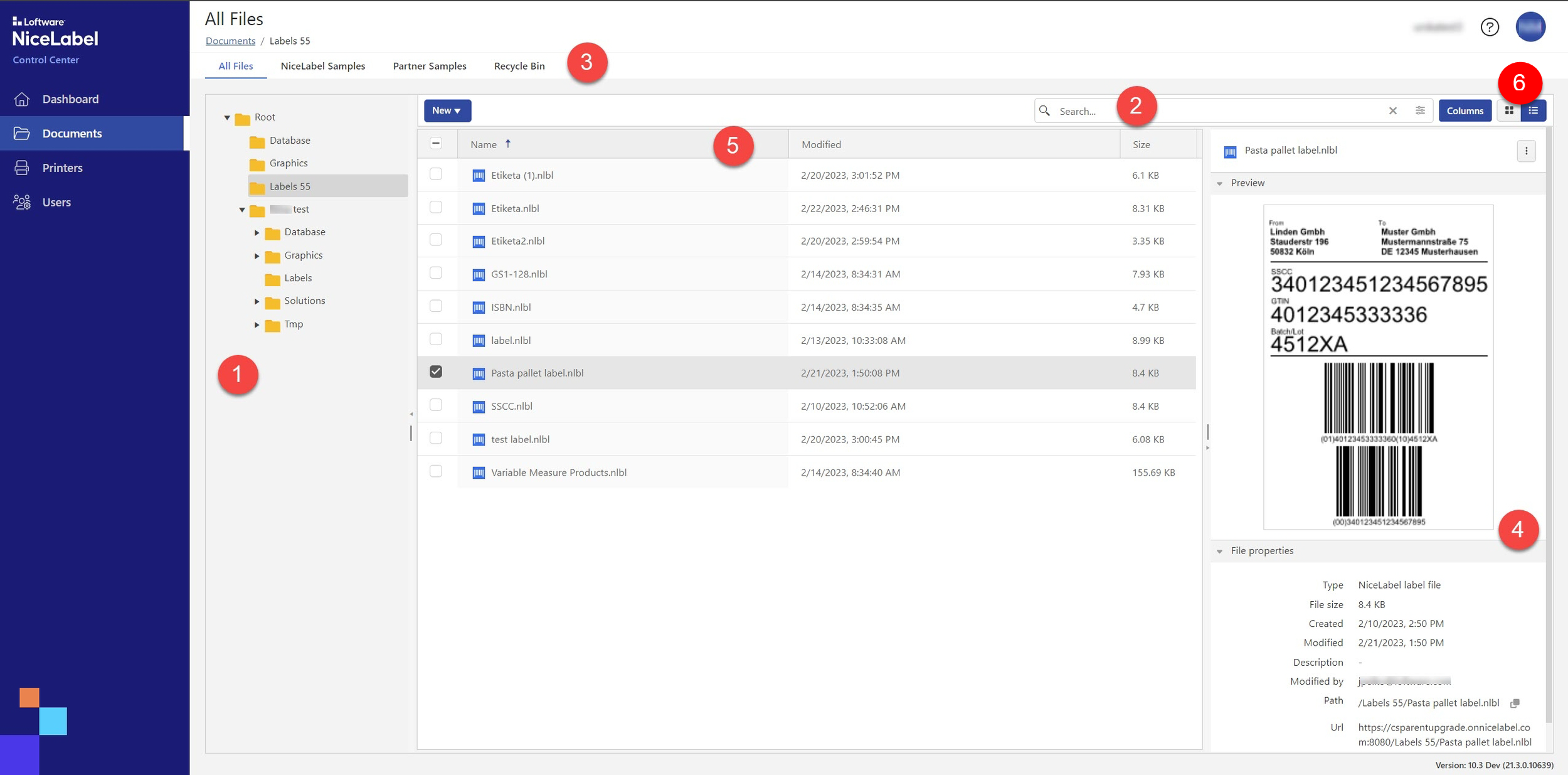Clear the search with the X icon
This screenshot has width=1568, height=775.
(1393, 110)
